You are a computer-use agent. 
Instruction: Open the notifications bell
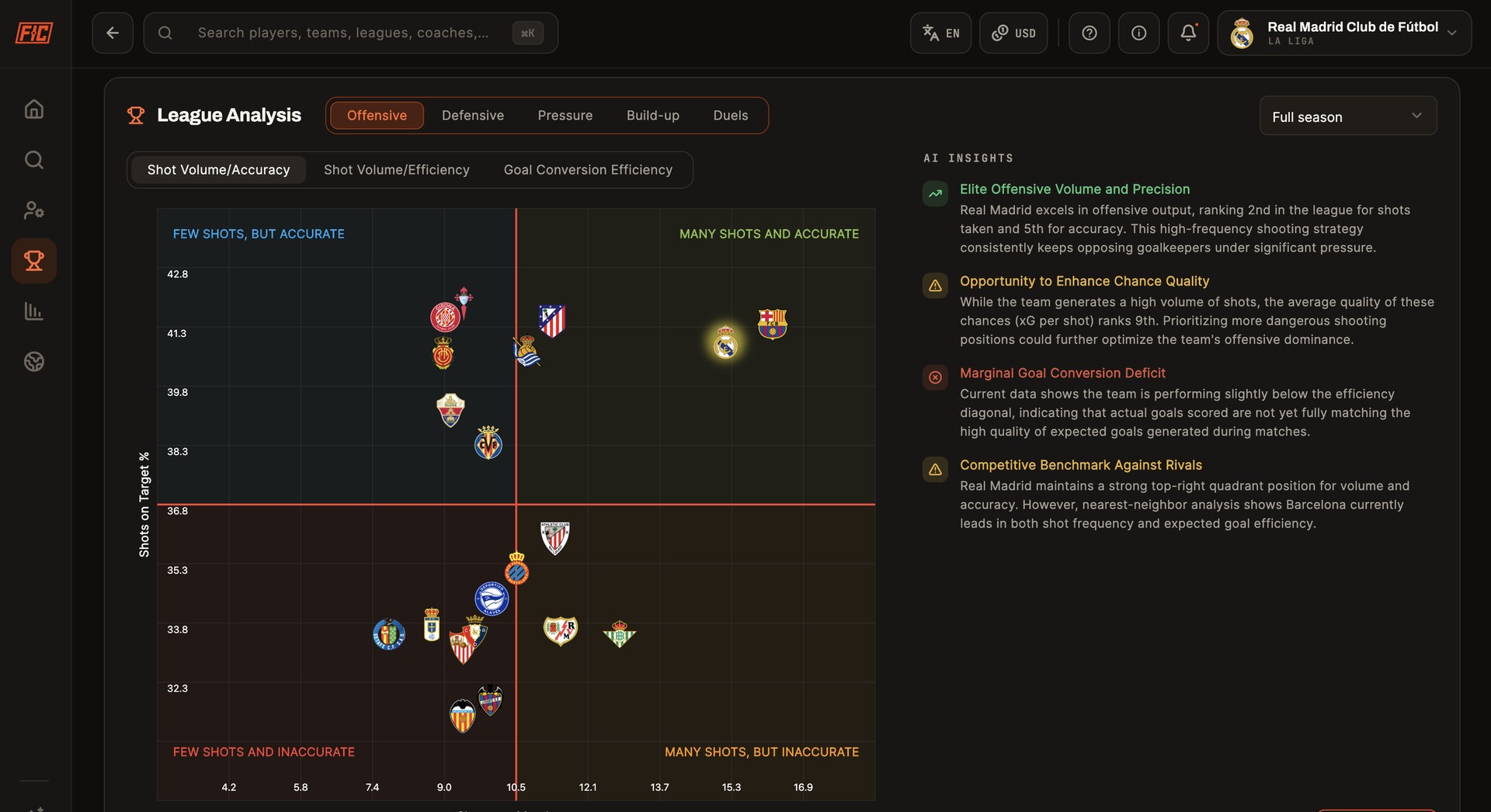pos(1189,33)
